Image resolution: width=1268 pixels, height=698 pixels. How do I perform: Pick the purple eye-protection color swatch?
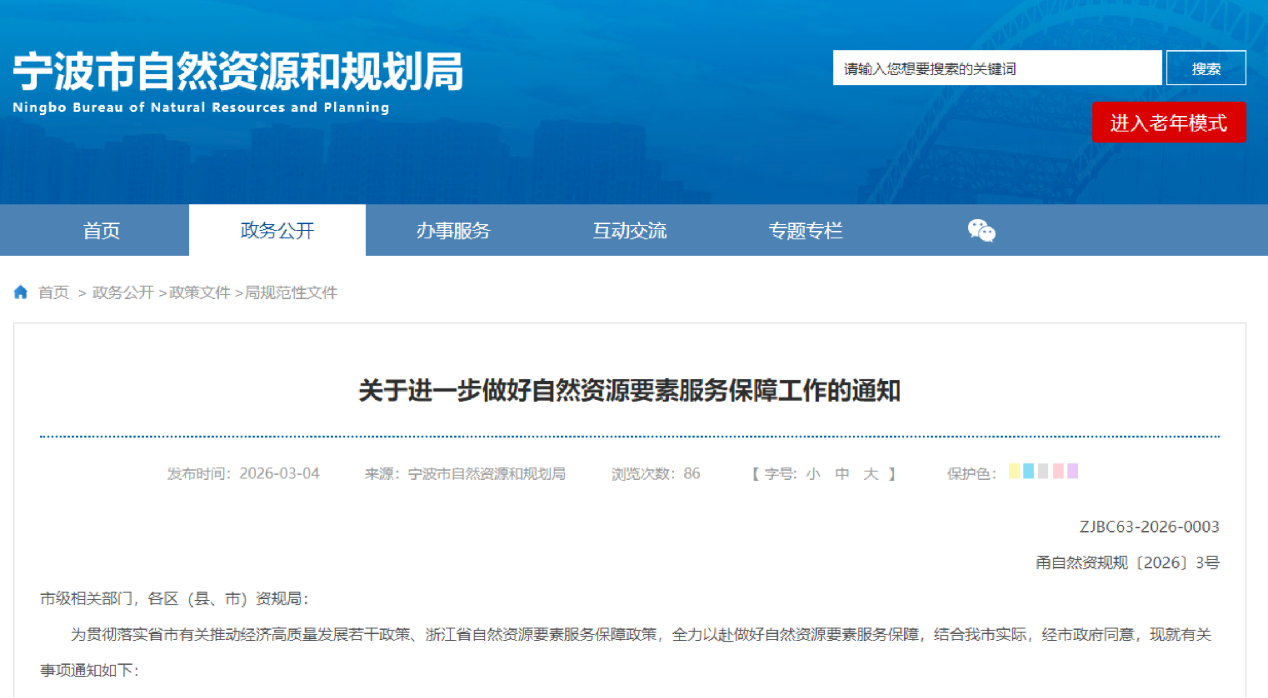pyautogui.click(x=1072, y=472)
